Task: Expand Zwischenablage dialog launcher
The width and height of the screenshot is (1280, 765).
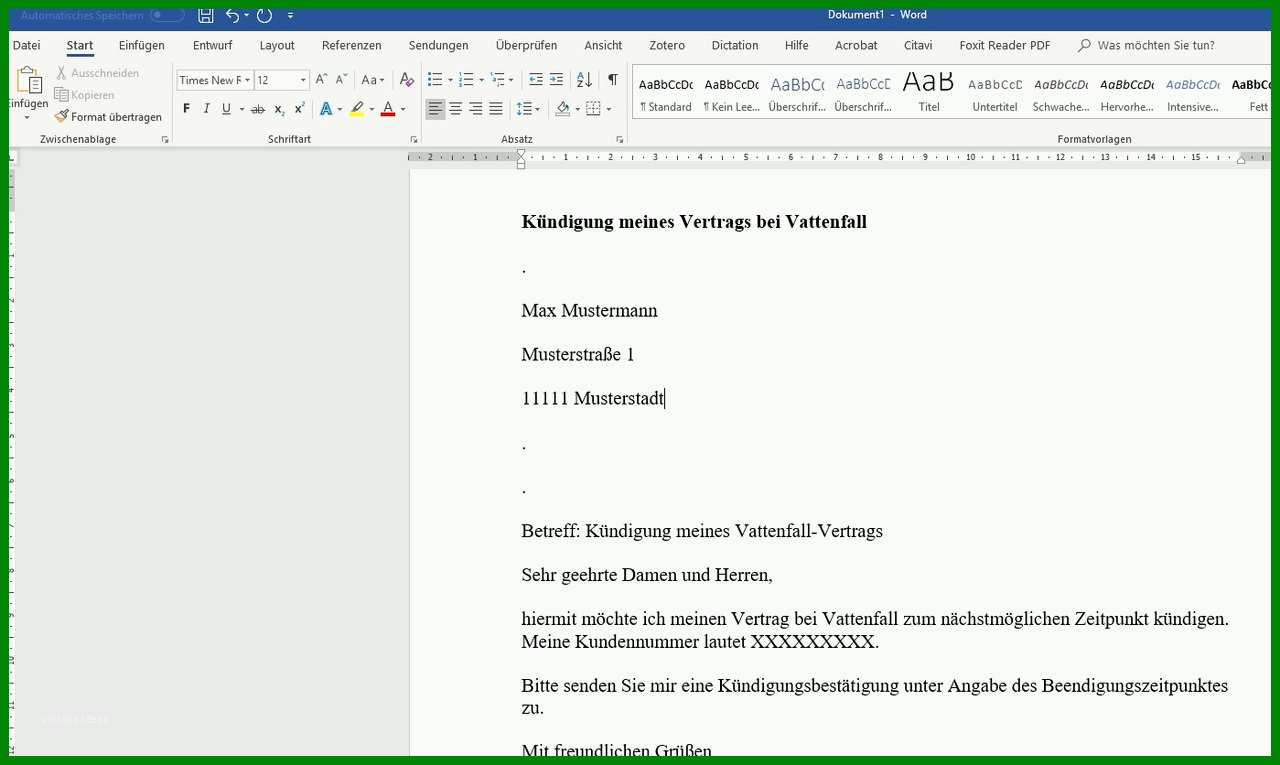Action: 165,140
